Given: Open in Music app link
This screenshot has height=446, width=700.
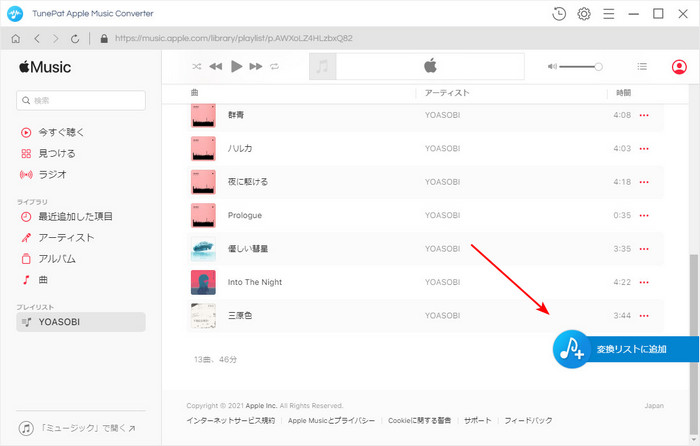Looking at the screenshot, I should click(77, 428).
